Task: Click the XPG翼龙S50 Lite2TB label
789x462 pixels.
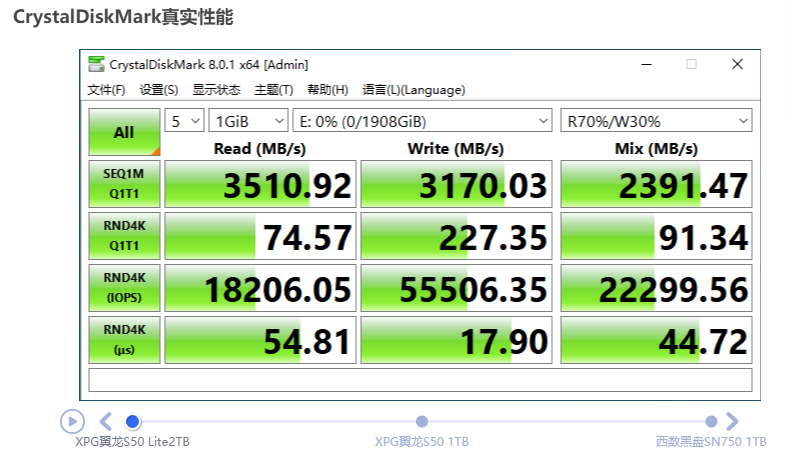Action: point(132,442)
